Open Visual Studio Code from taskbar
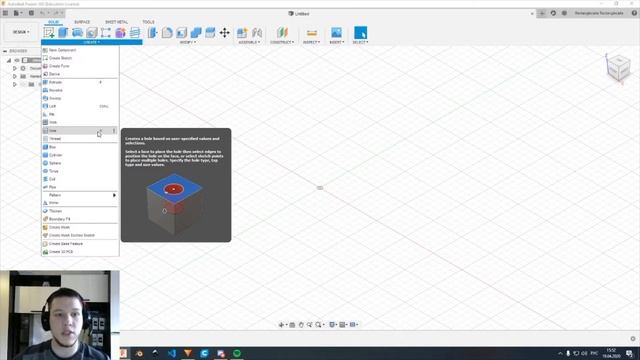The width and height of the screenshot is (640, 360). click(172, 353)
